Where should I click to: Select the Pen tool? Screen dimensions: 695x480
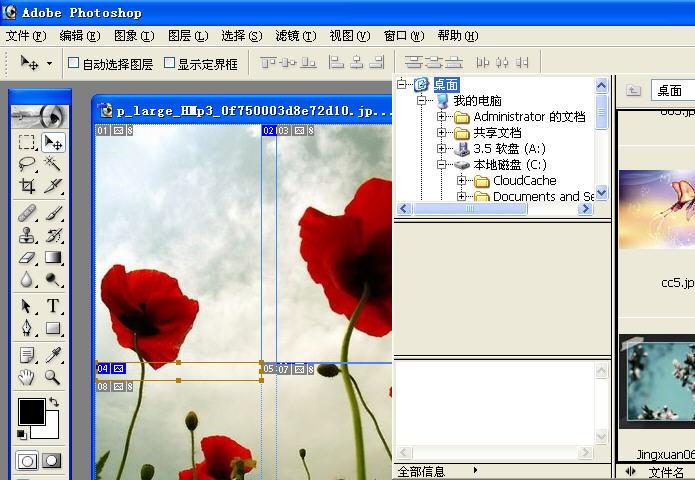[x=27, y=328]
